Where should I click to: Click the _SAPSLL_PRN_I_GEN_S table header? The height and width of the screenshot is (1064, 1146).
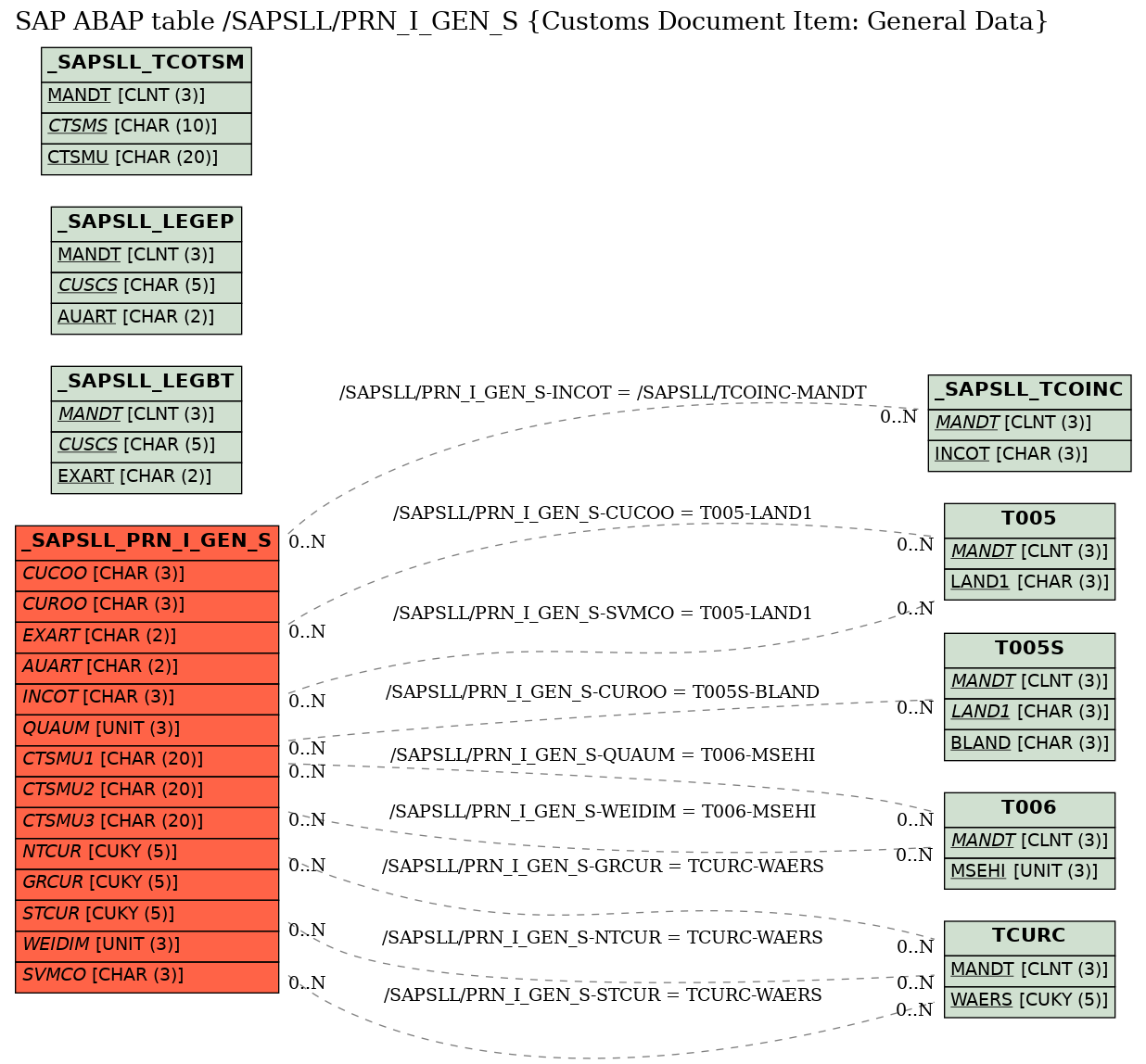point(146,543)
